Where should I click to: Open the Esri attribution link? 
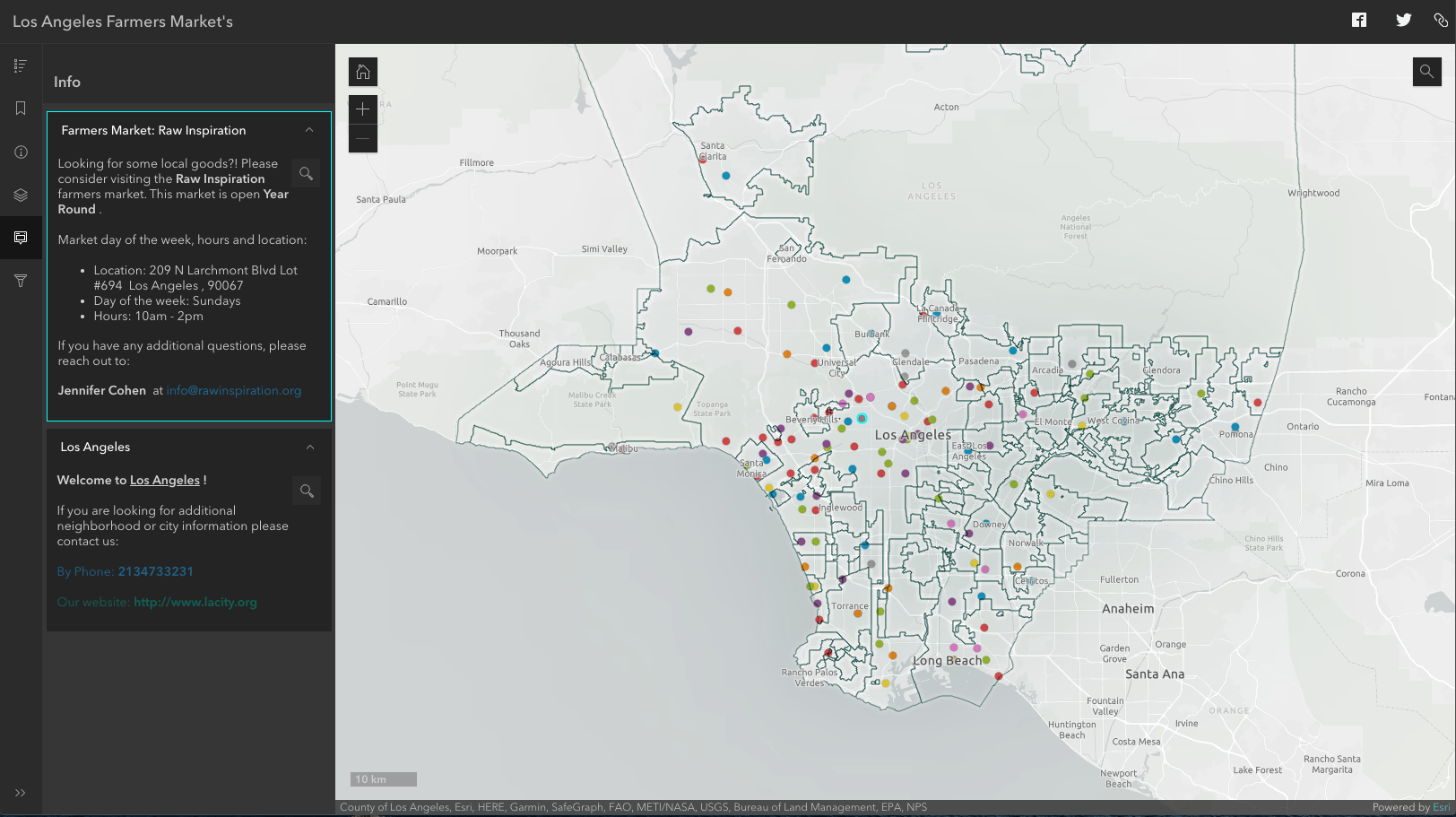point(1442,807)
